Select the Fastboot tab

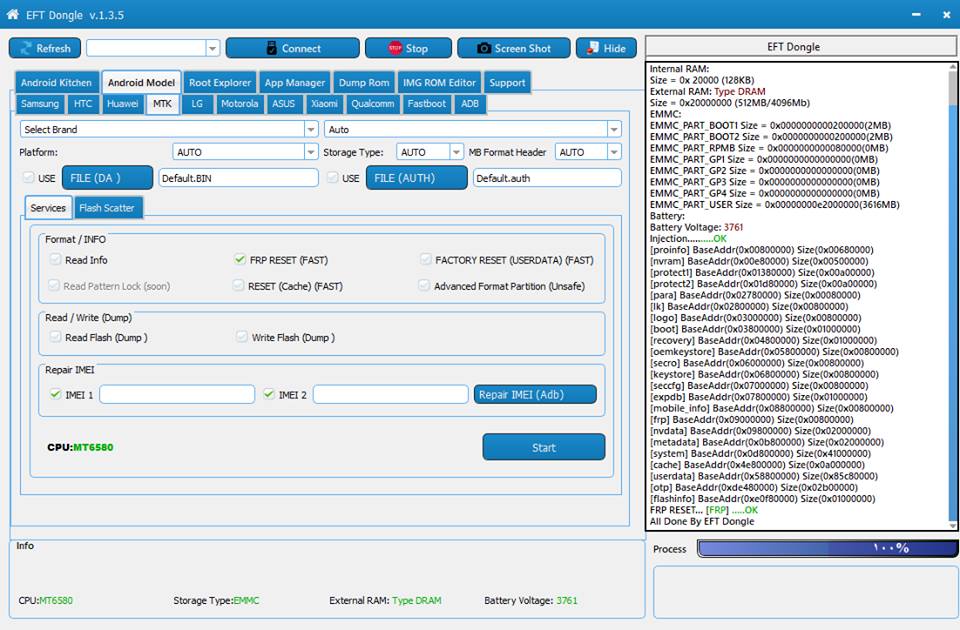[427, 104]
